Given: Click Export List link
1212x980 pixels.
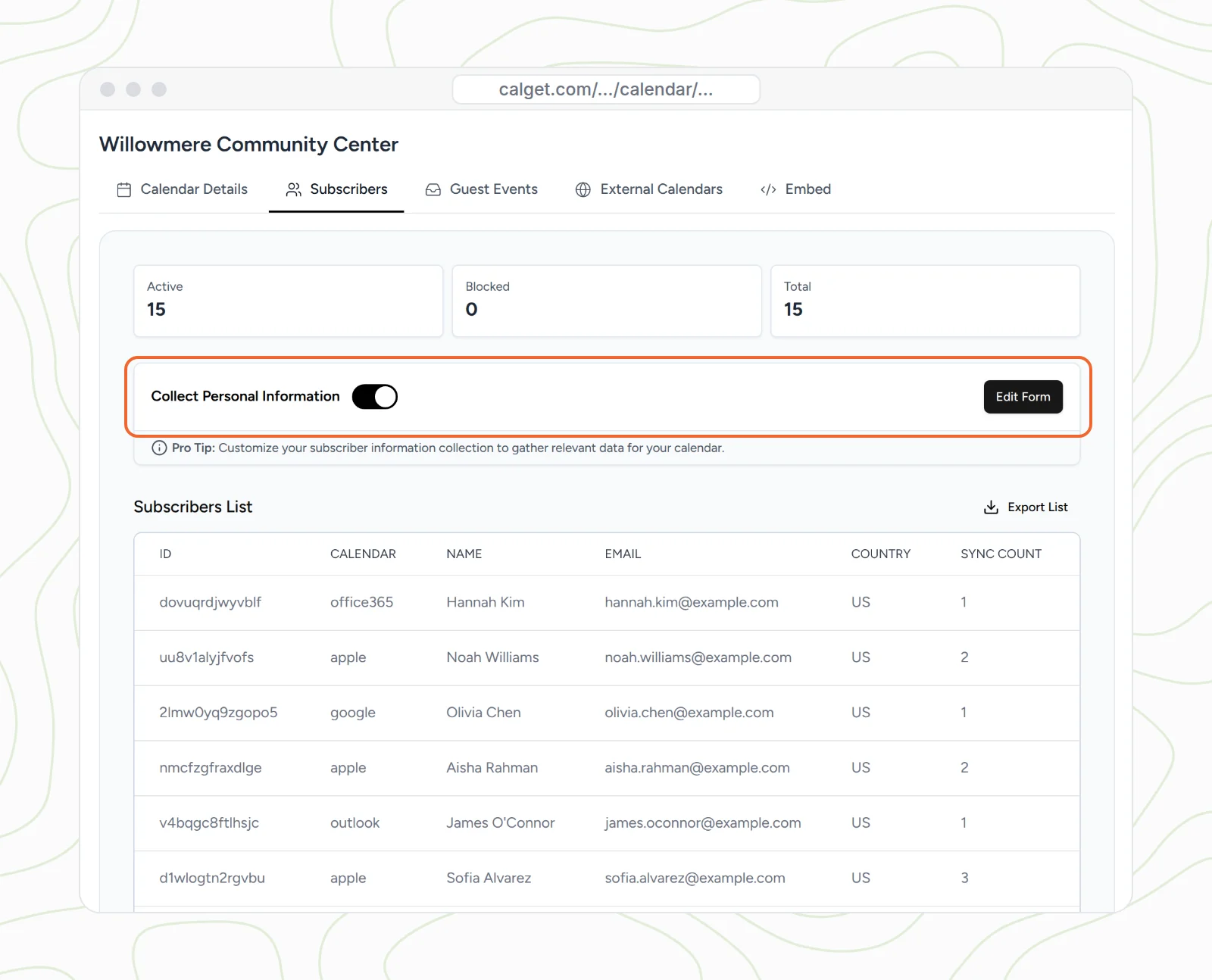Looking at the screenshot, I should click(1026, 507).
